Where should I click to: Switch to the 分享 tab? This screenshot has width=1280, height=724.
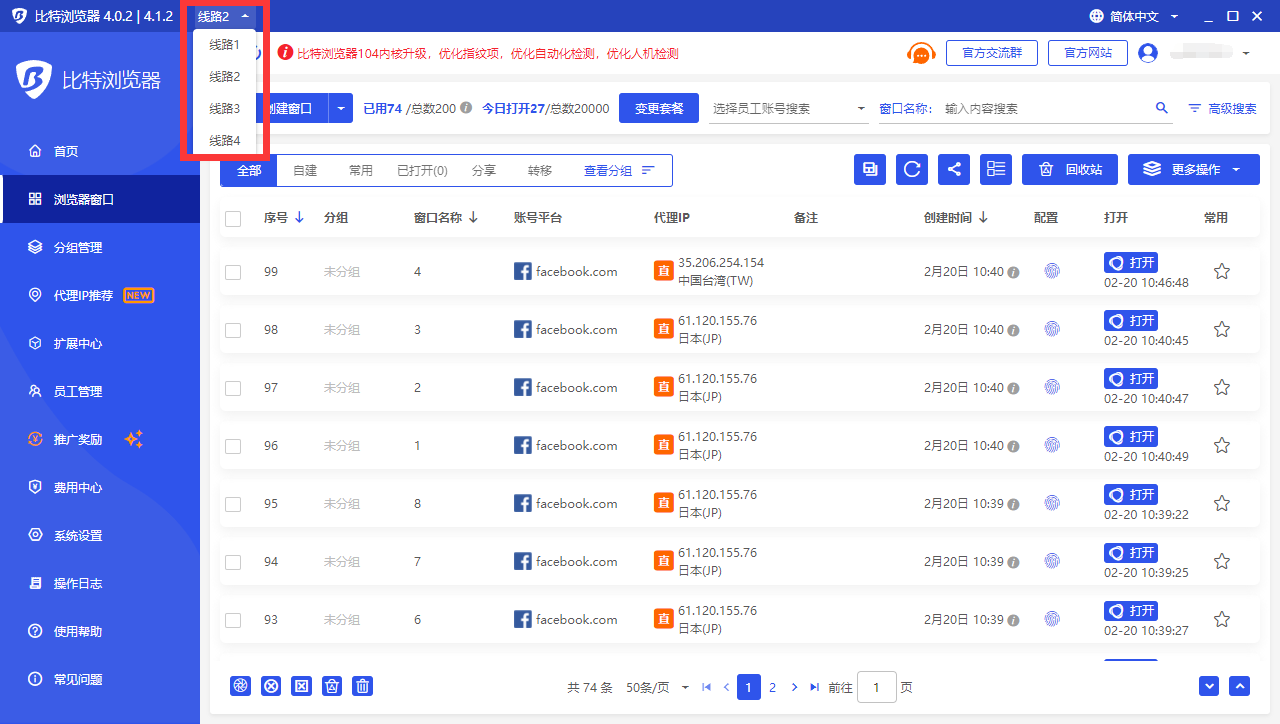484,171
